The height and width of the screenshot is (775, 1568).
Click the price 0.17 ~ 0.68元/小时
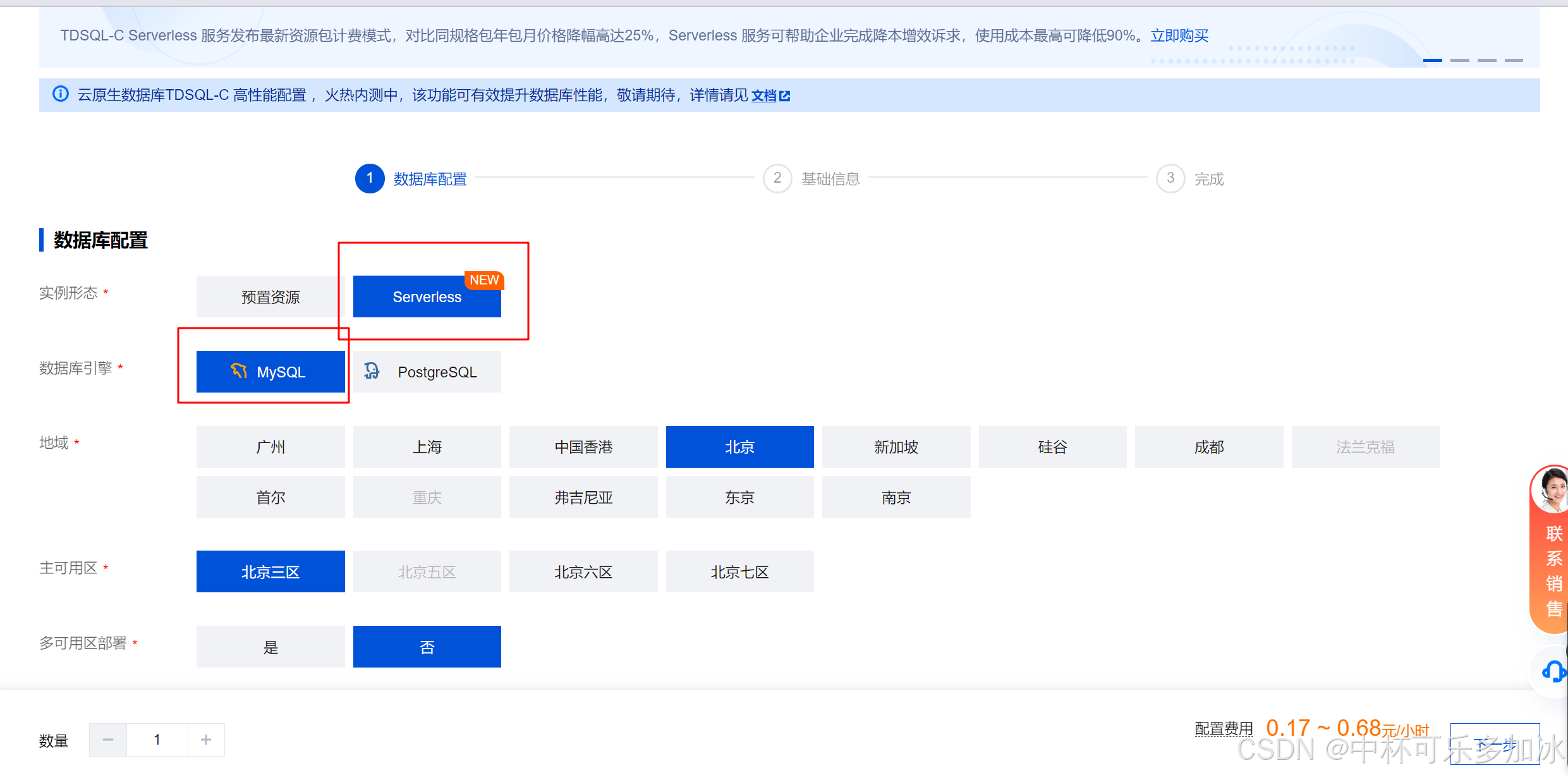1347,728
